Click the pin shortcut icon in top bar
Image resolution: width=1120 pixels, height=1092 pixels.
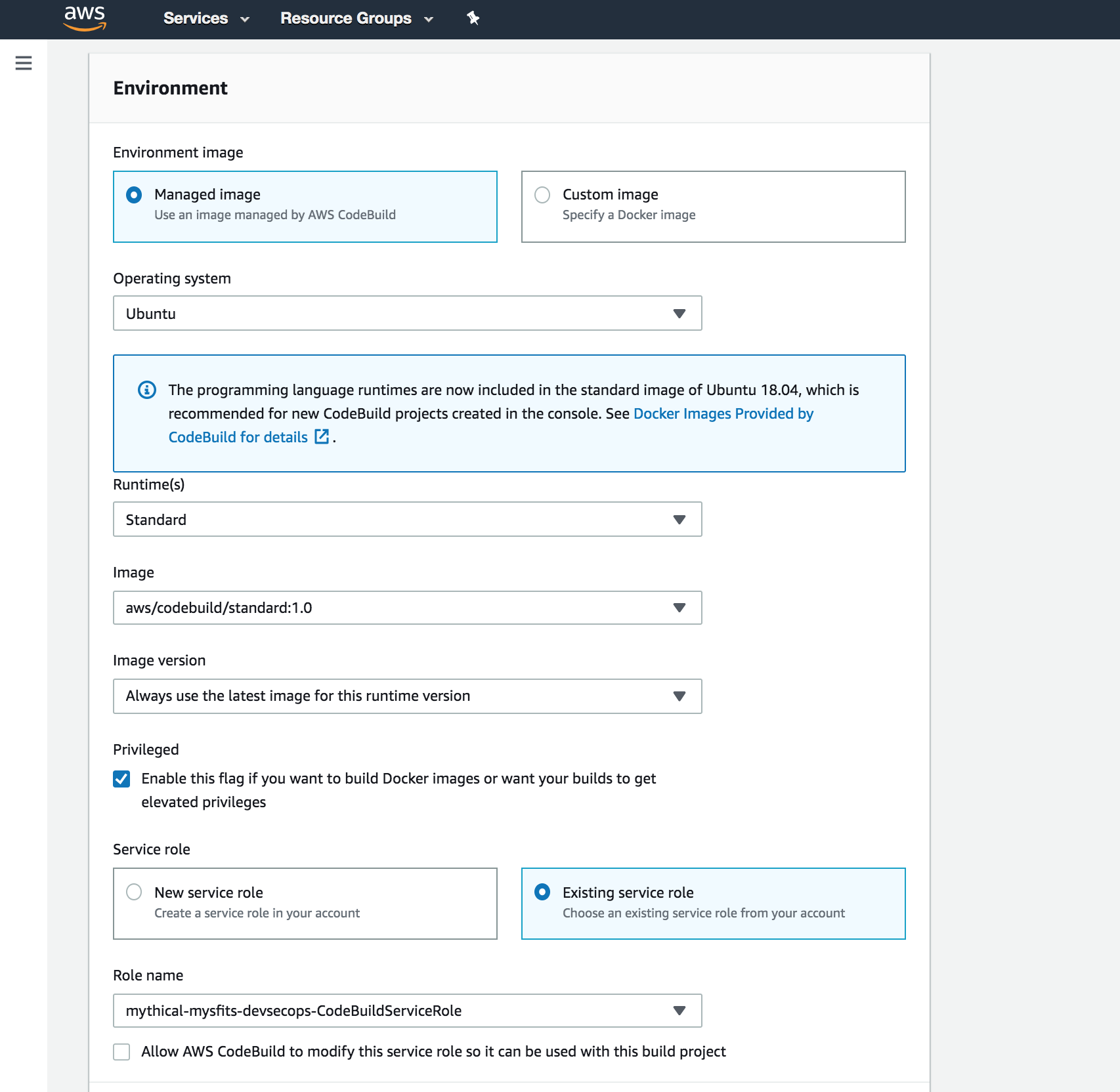[473, 18]
